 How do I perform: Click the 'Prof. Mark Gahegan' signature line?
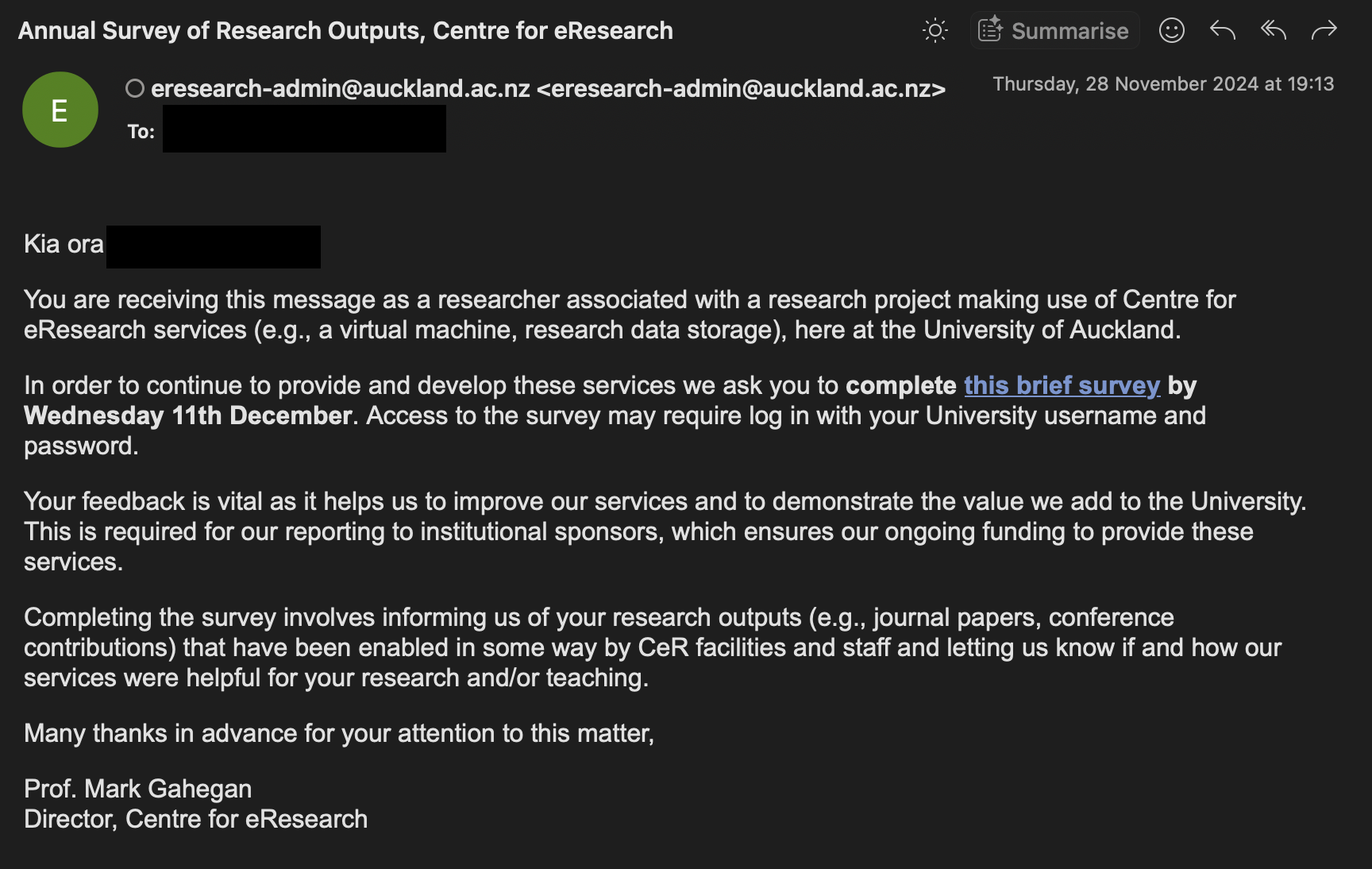(x=137, y=789)
